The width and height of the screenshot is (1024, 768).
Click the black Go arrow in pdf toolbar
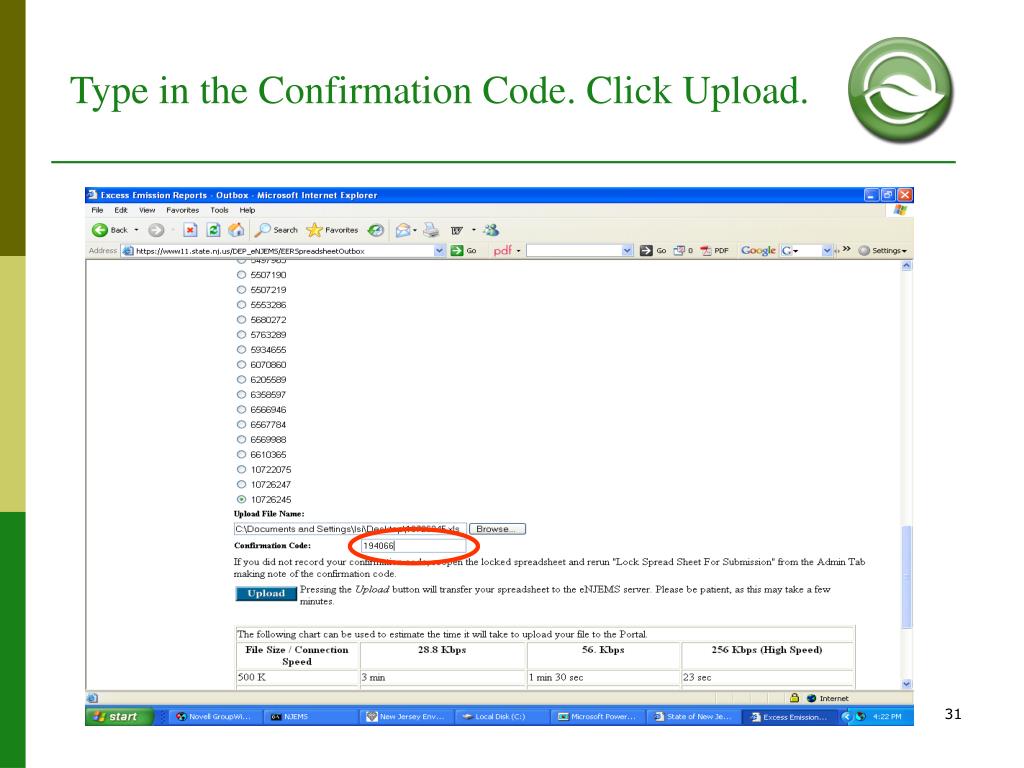646,251
